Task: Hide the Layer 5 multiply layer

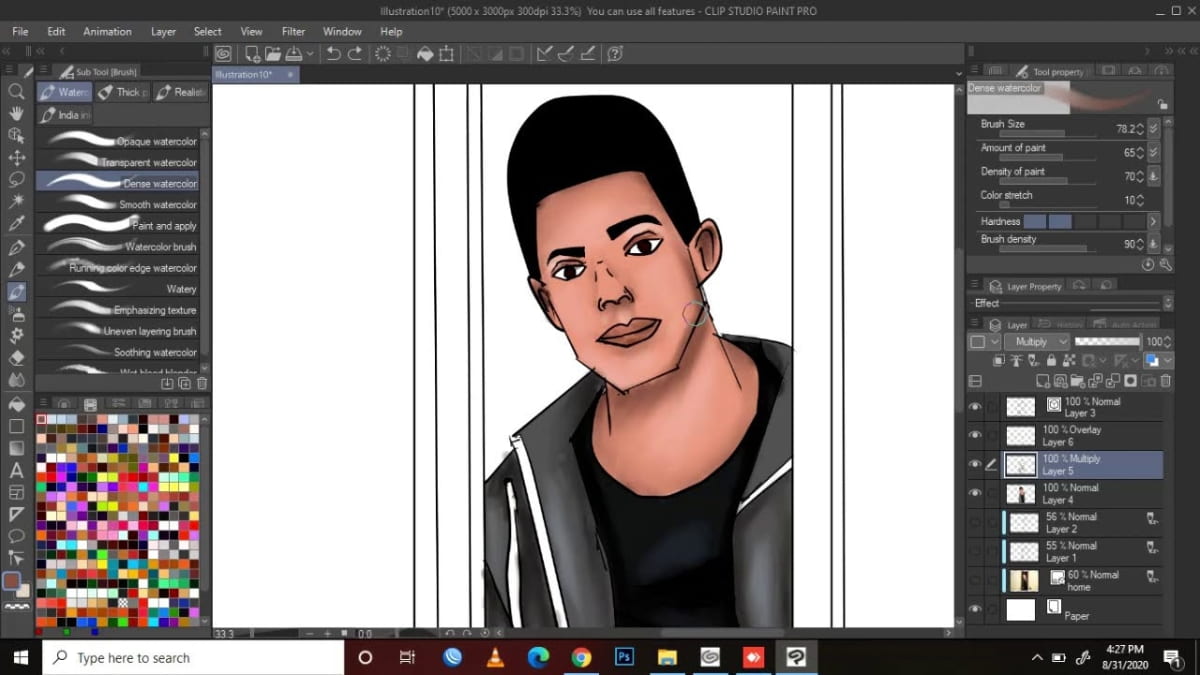Action: (x=975, y=464)
